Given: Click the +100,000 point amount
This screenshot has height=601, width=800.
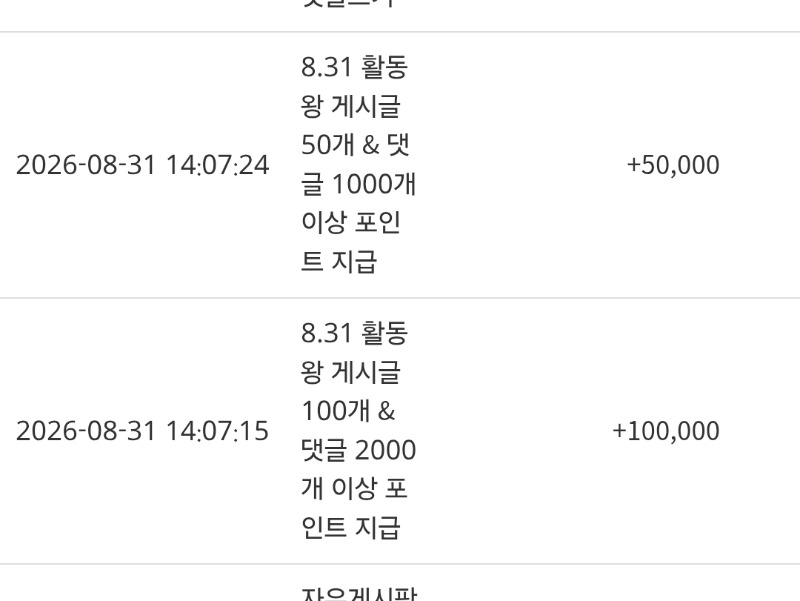Looking at the screenshot, I should click(x=666, y=431).
